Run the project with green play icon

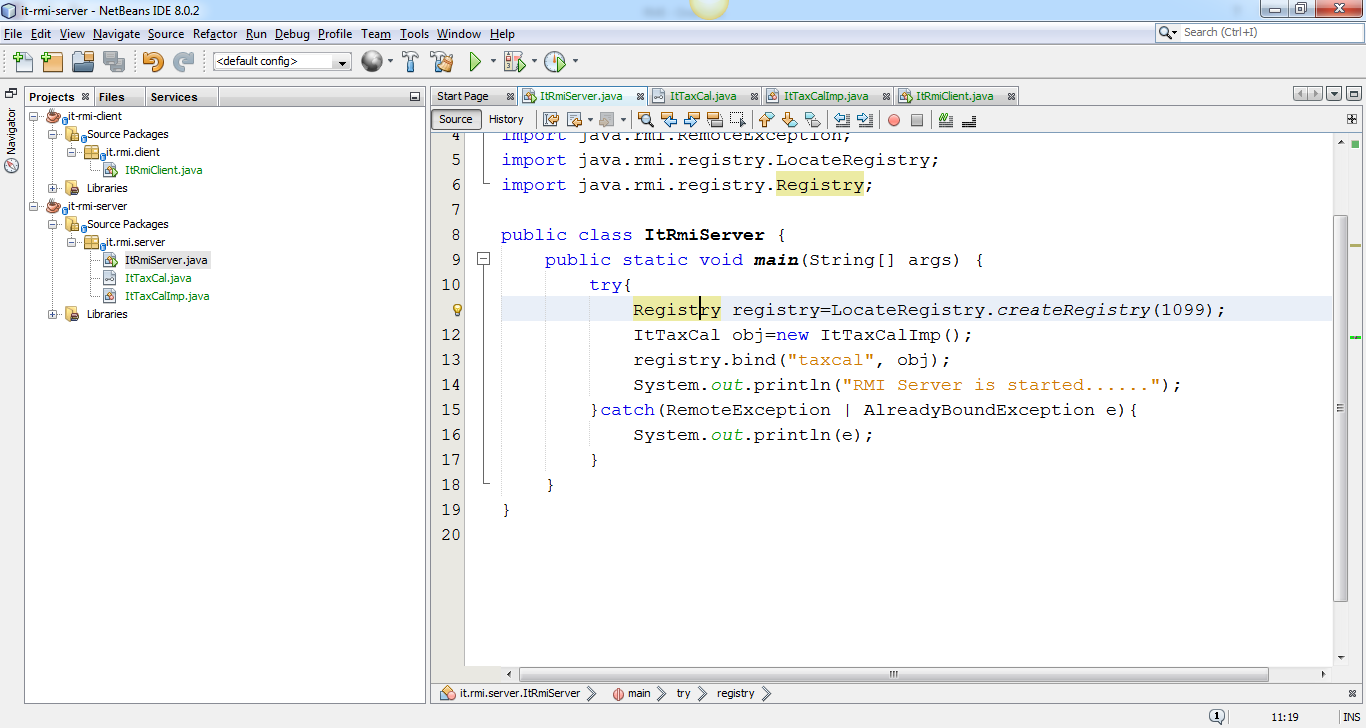pos(476,62)
